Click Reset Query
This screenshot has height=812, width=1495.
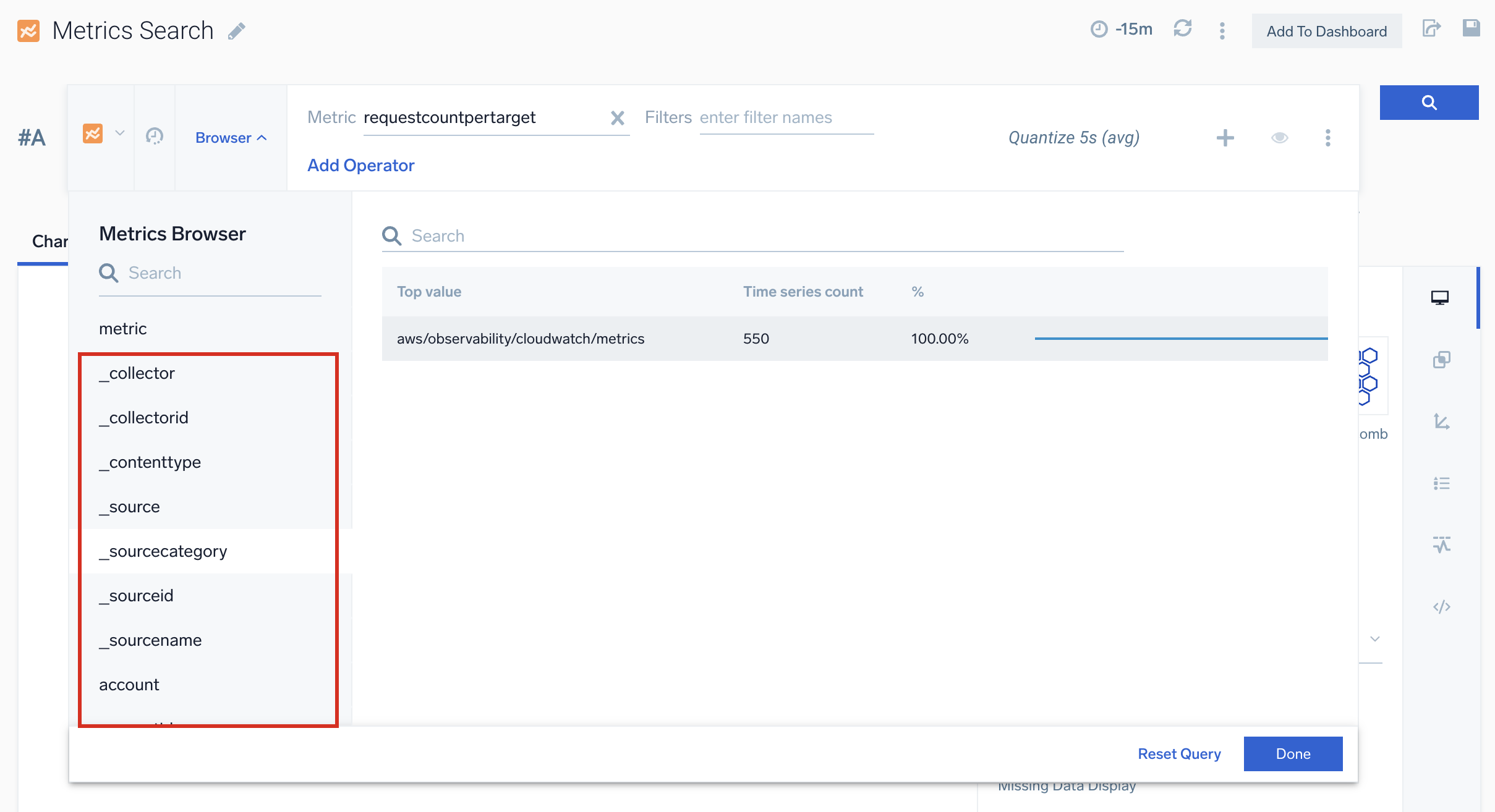coord(1178,754)
